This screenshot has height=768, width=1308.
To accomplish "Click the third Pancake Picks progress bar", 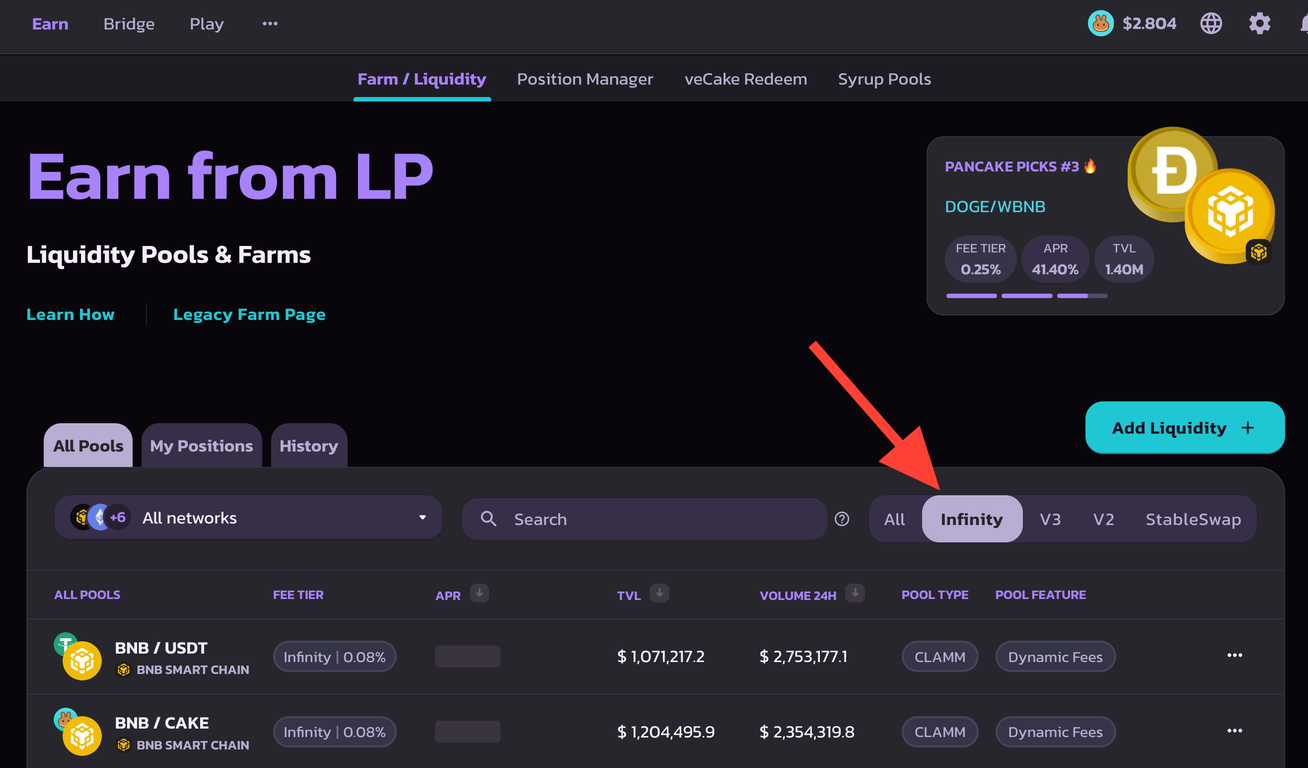I will [x=1082, y=296].
